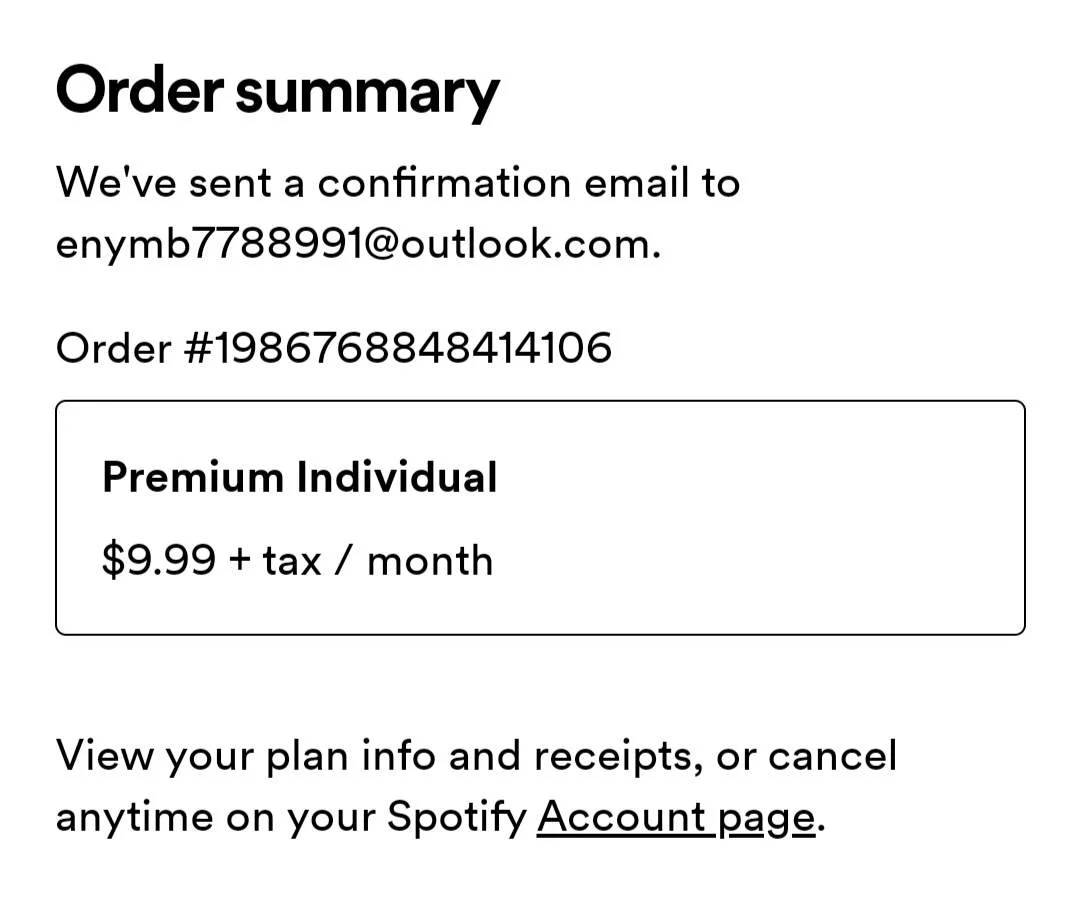Click order number #1986768848414106
1073x911 pixels.
click(x=398, y=348)
